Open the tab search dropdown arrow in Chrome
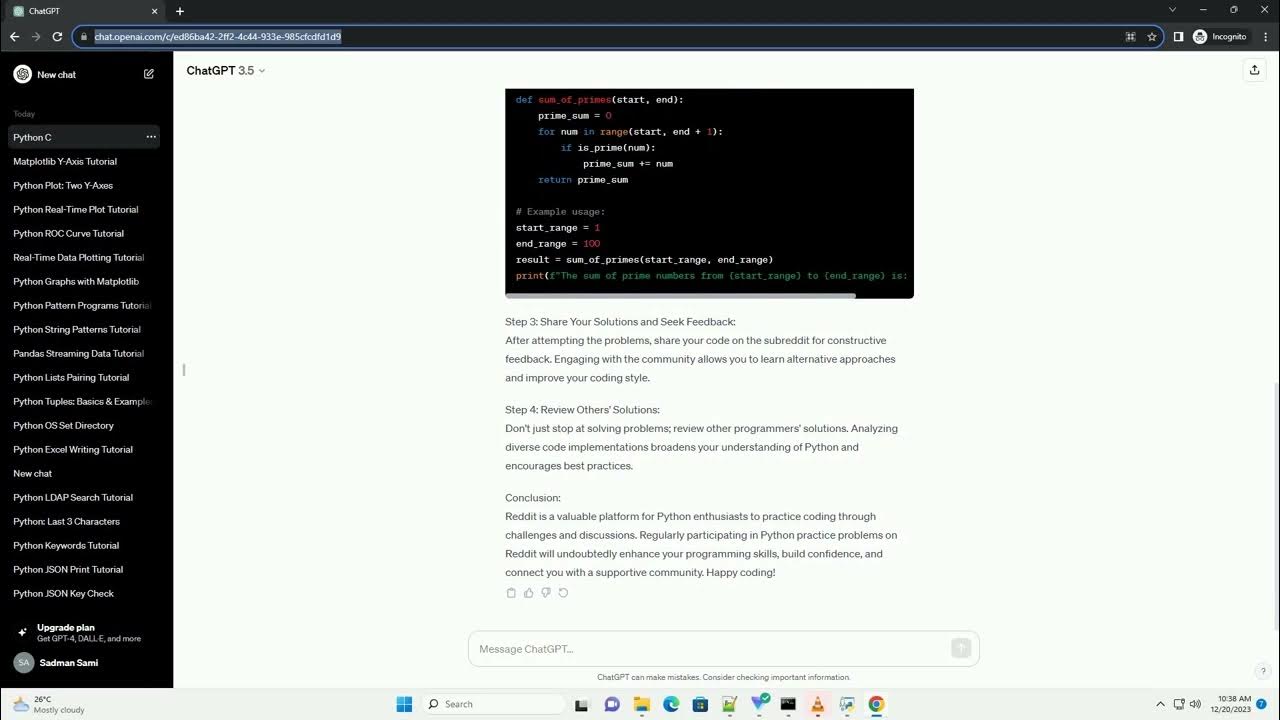1280x720 pixels. click(1173, 10)
